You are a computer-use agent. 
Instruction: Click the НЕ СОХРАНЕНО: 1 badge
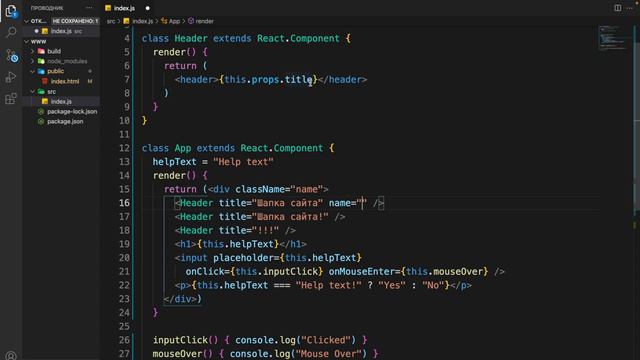pos(76,21)
